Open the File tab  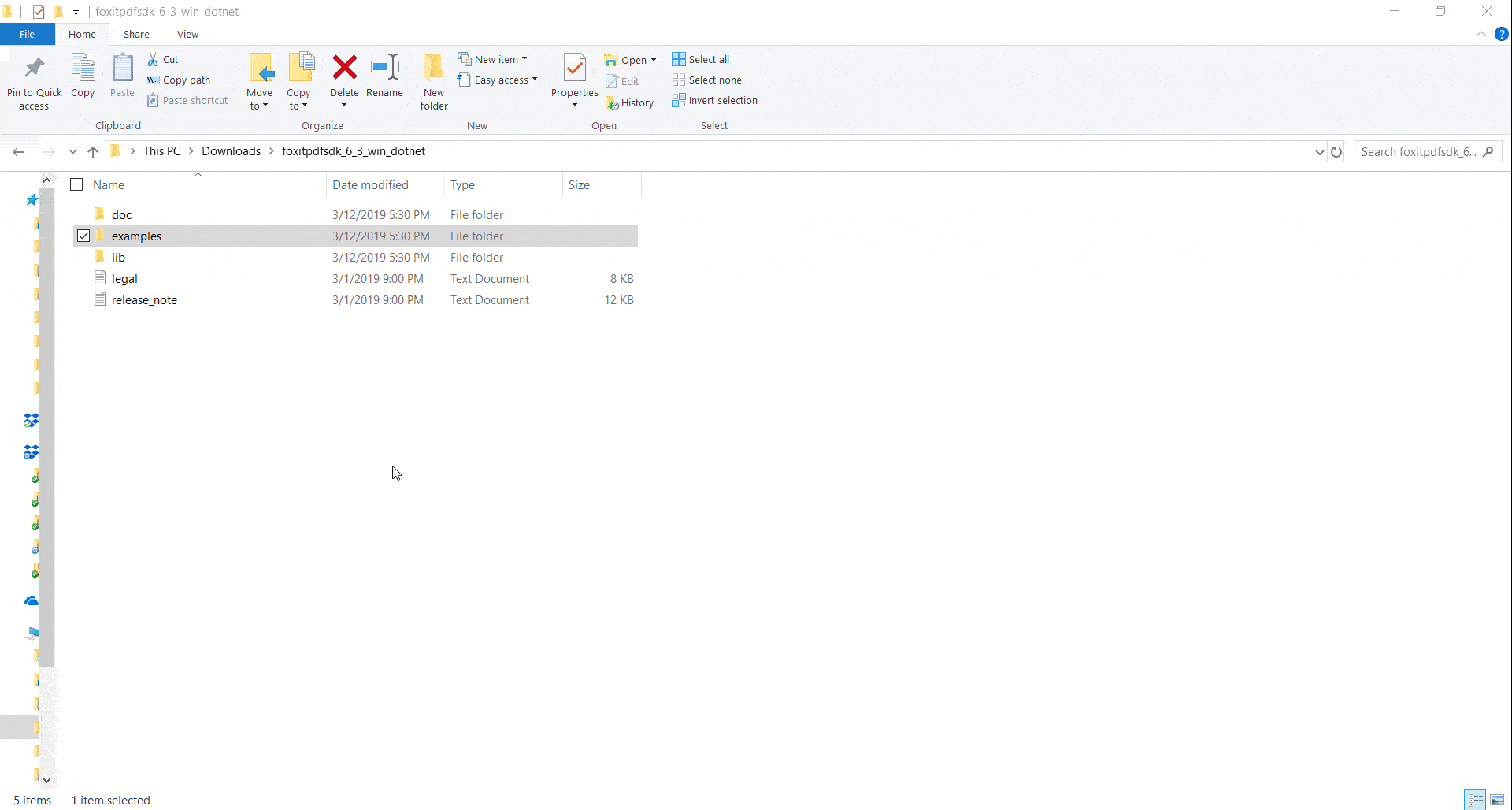28,34
